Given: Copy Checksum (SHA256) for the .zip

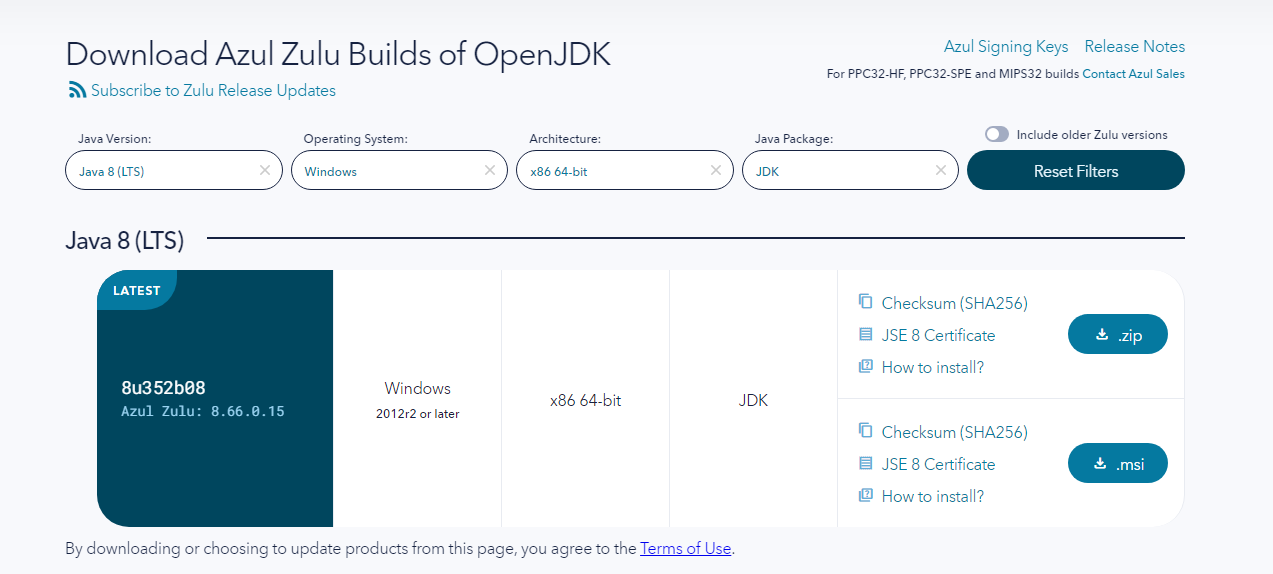Looking at the screenshot, I should [x=955, y=303].
